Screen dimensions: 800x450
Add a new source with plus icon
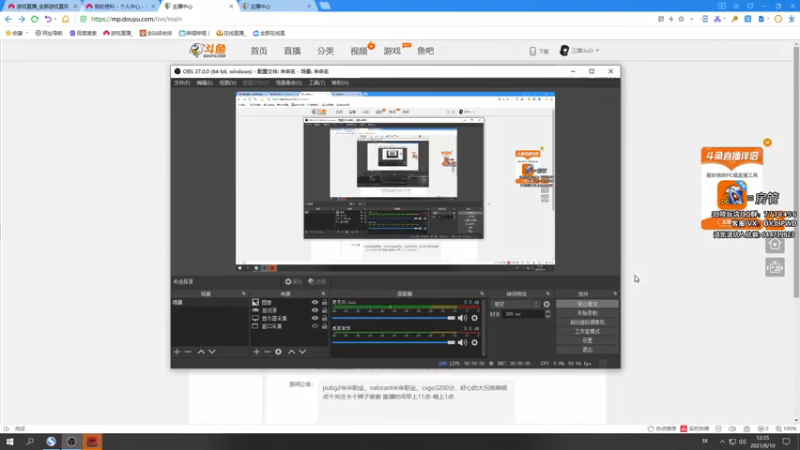256,352
